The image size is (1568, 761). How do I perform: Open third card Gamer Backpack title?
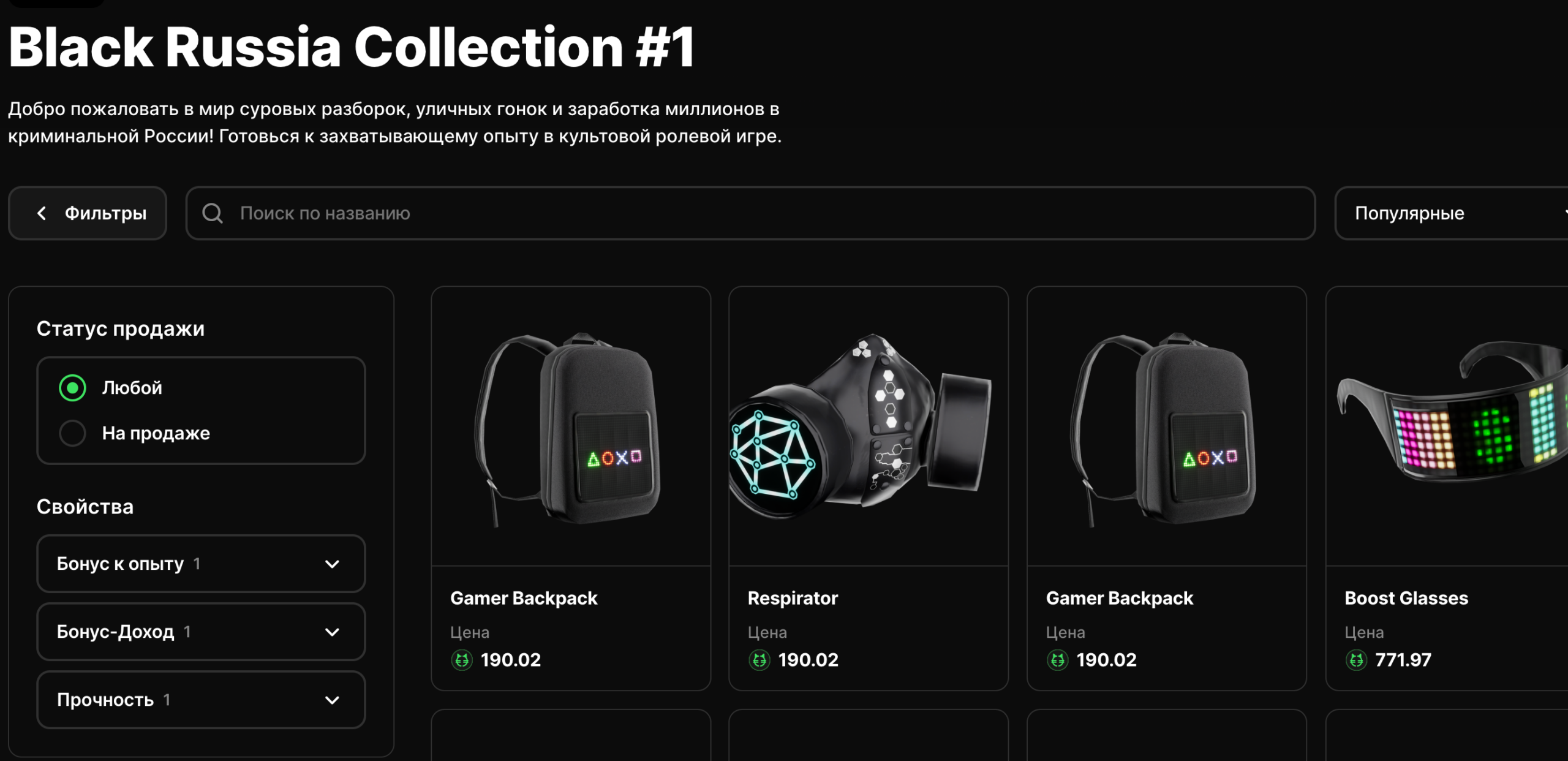click(1120, 598)
